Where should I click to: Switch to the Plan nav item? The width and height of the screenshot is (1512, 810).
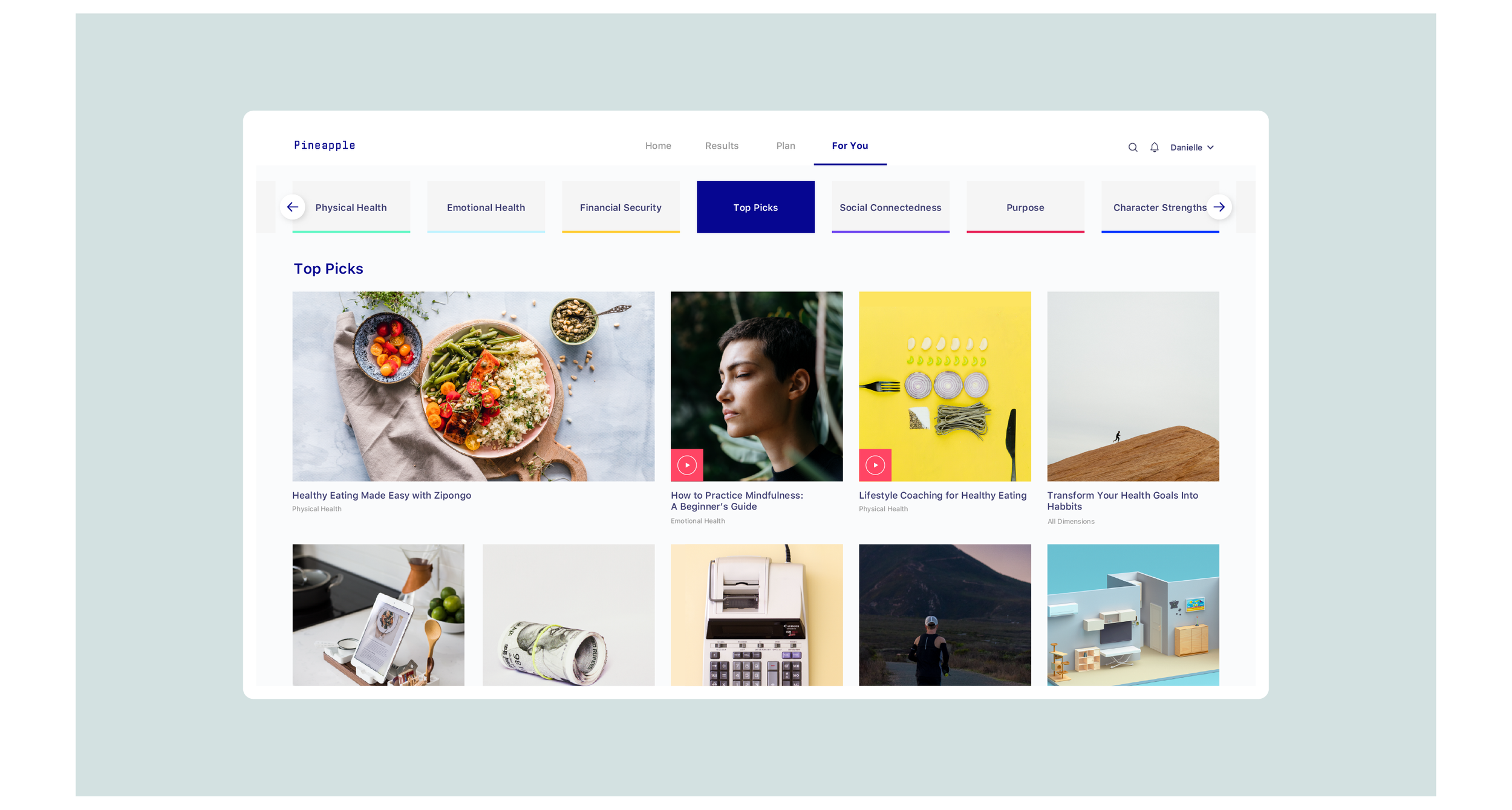click(x=786, y=146)
